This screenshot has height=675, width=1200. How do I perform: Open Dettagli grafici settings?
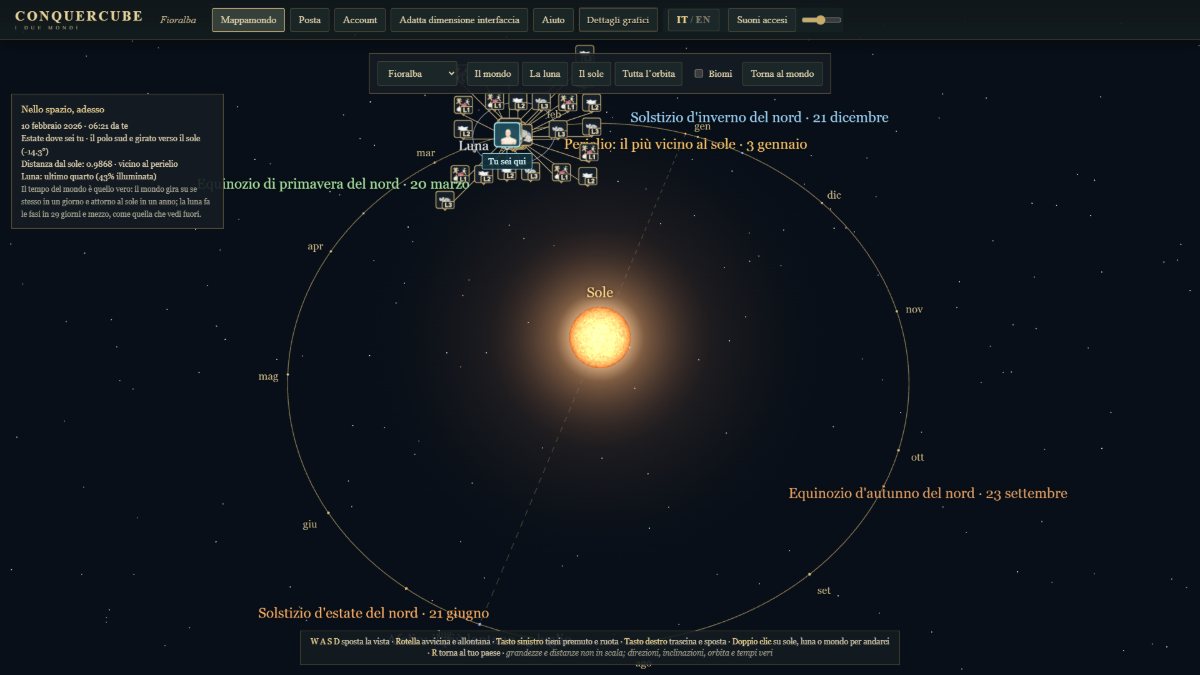tap(618, 20)
